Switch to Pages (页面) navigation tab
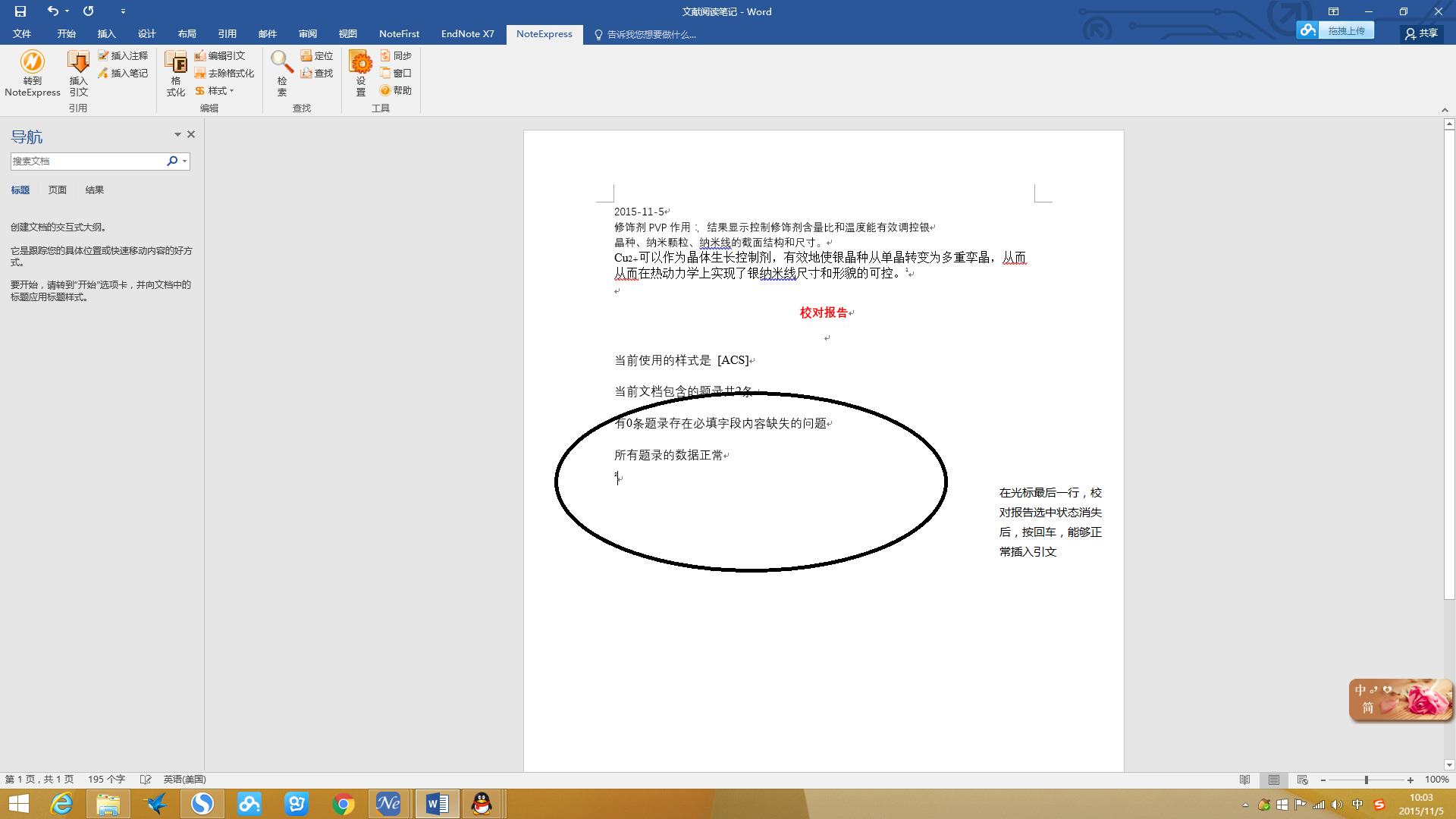The height and width of the screenshot is (819, 1456). click(x=58, y=190)
